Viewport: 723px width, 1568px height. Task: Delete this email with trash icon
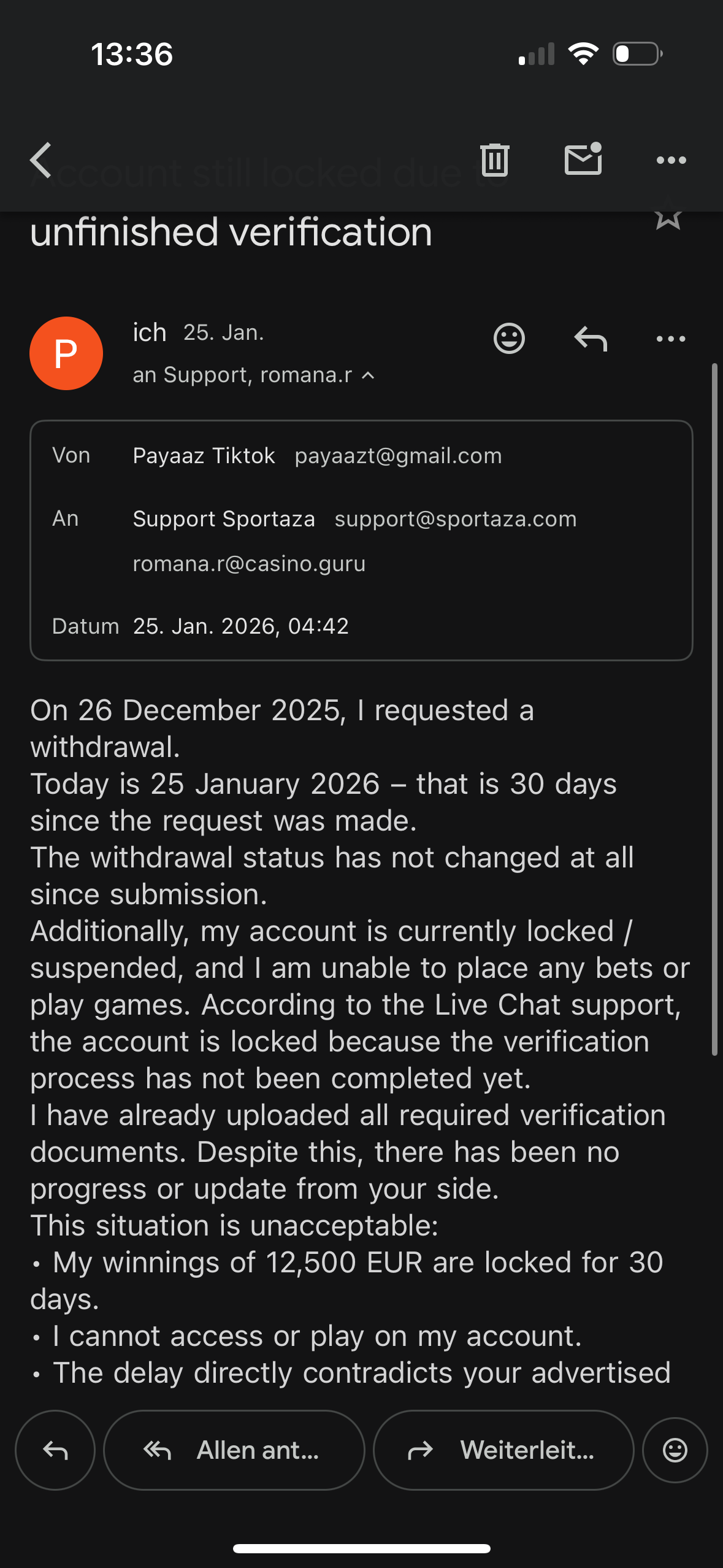click(494, 160)
